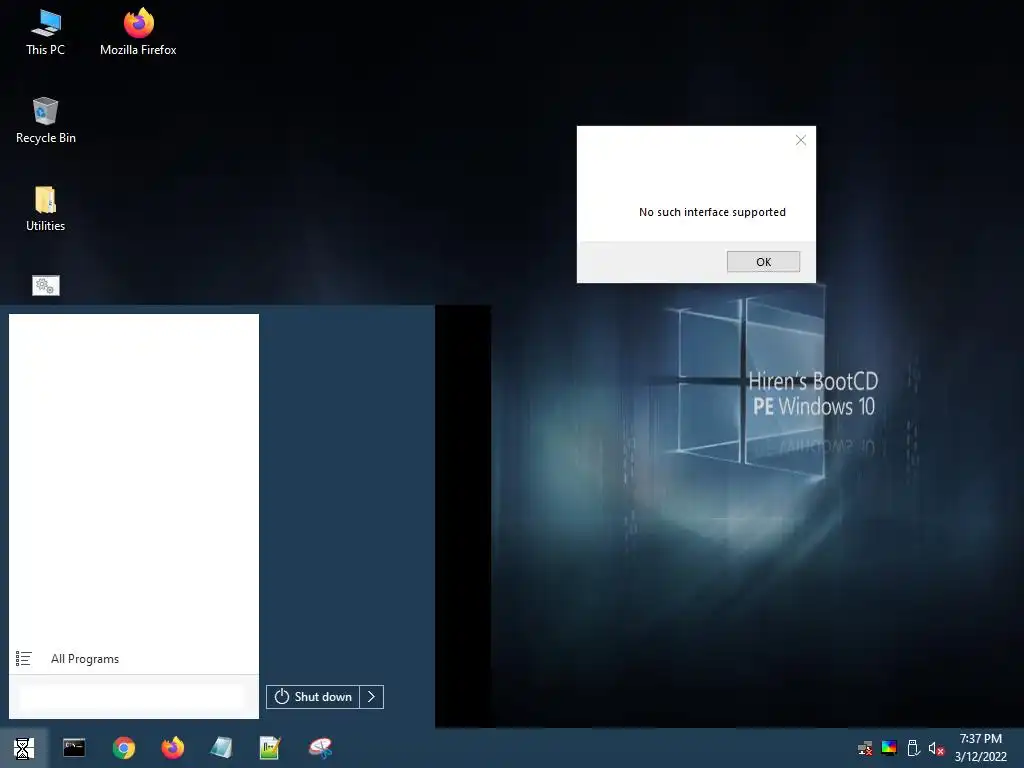The width and height of the screenshot is (1024, 768).
Task: Click the USB safely remove tray icon
Action: coord(914,748)
